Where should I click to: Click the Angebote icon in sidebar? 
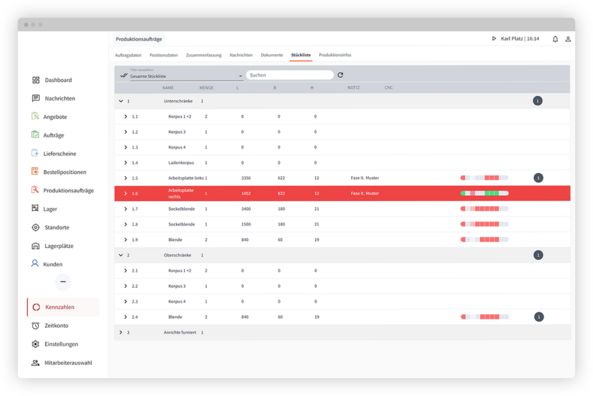pos(35,116)
